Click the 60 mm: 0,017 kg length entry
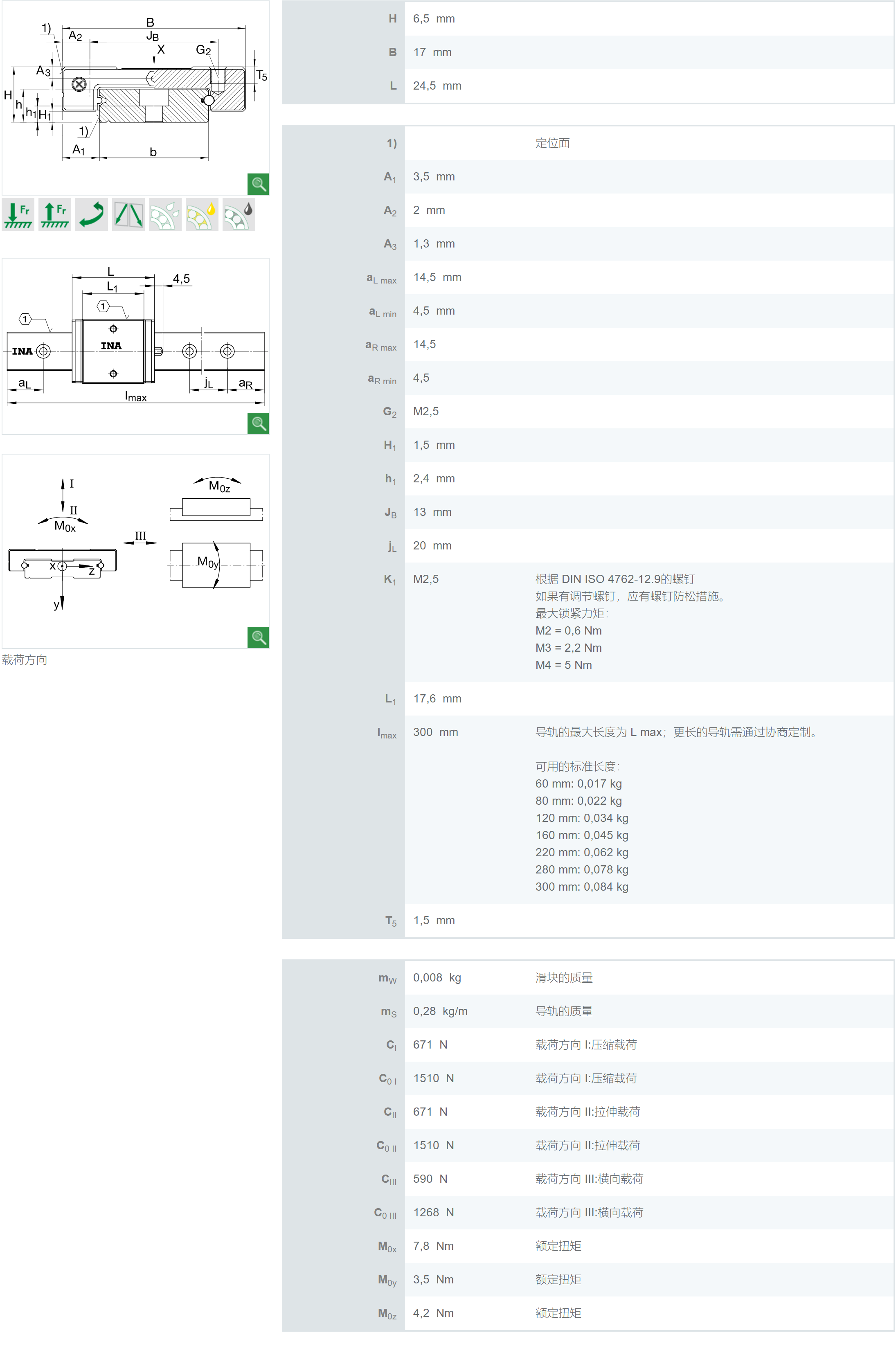 579,783
